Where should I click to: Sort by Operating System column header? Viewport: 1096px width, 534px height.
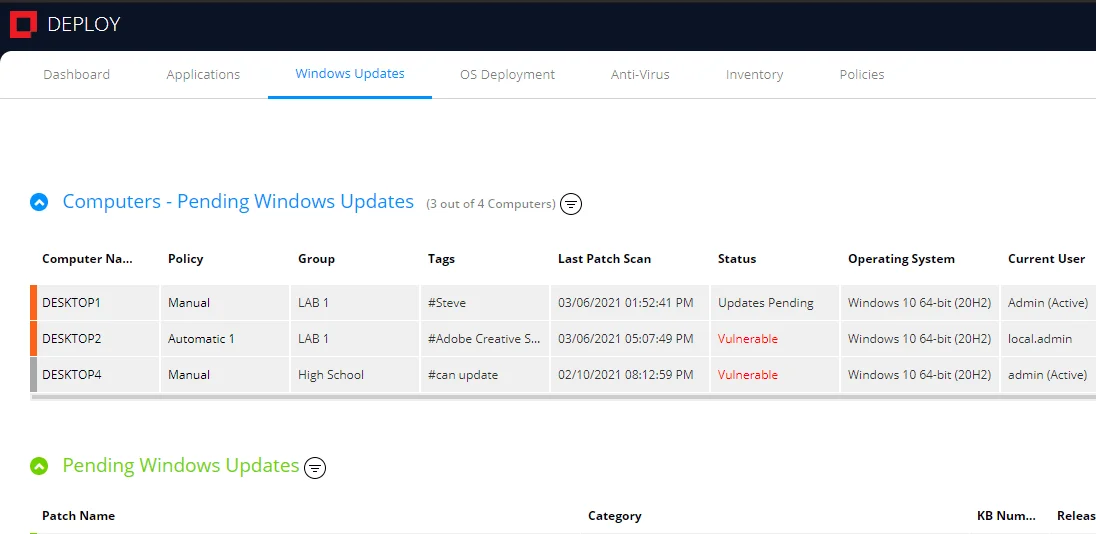901,259
